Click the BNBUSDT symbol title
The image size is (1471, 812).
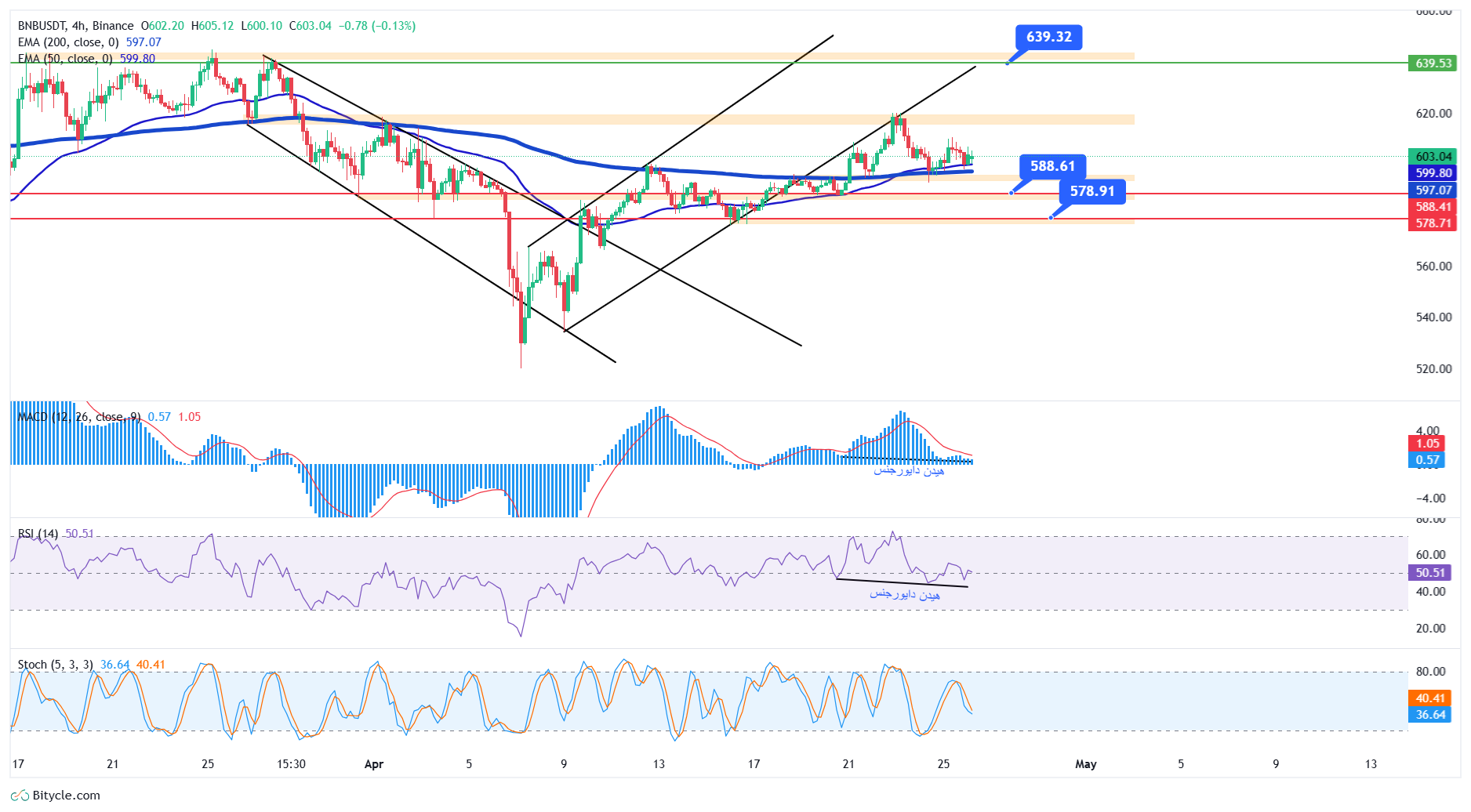pos(75,26)
